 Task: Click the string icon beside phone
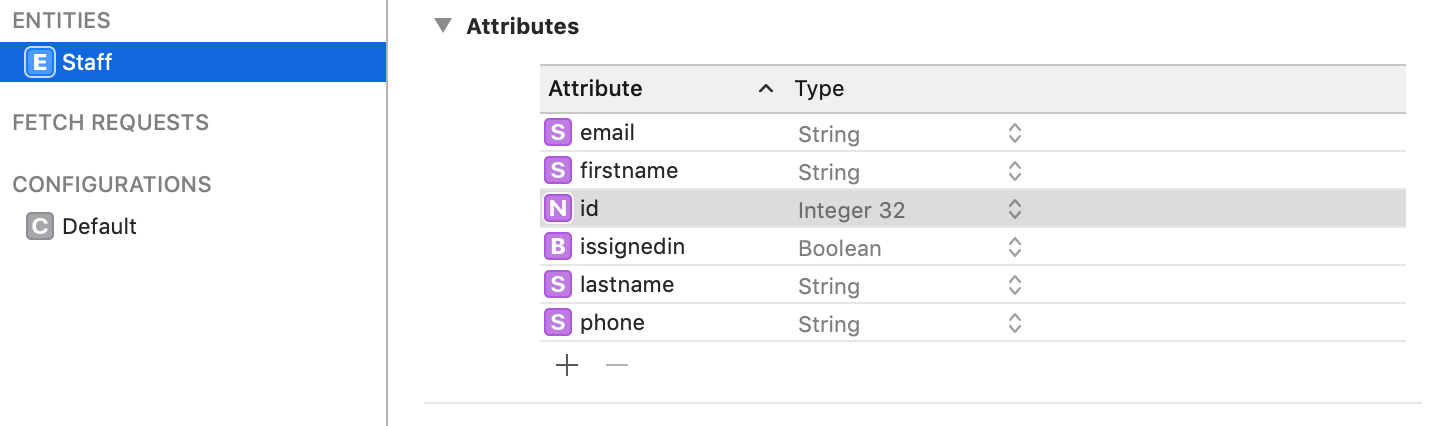558,323
